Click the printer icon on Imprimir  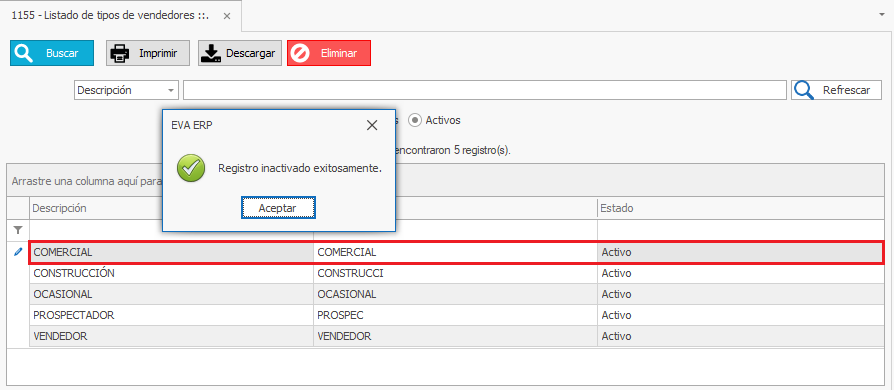[x=120, y=53]
